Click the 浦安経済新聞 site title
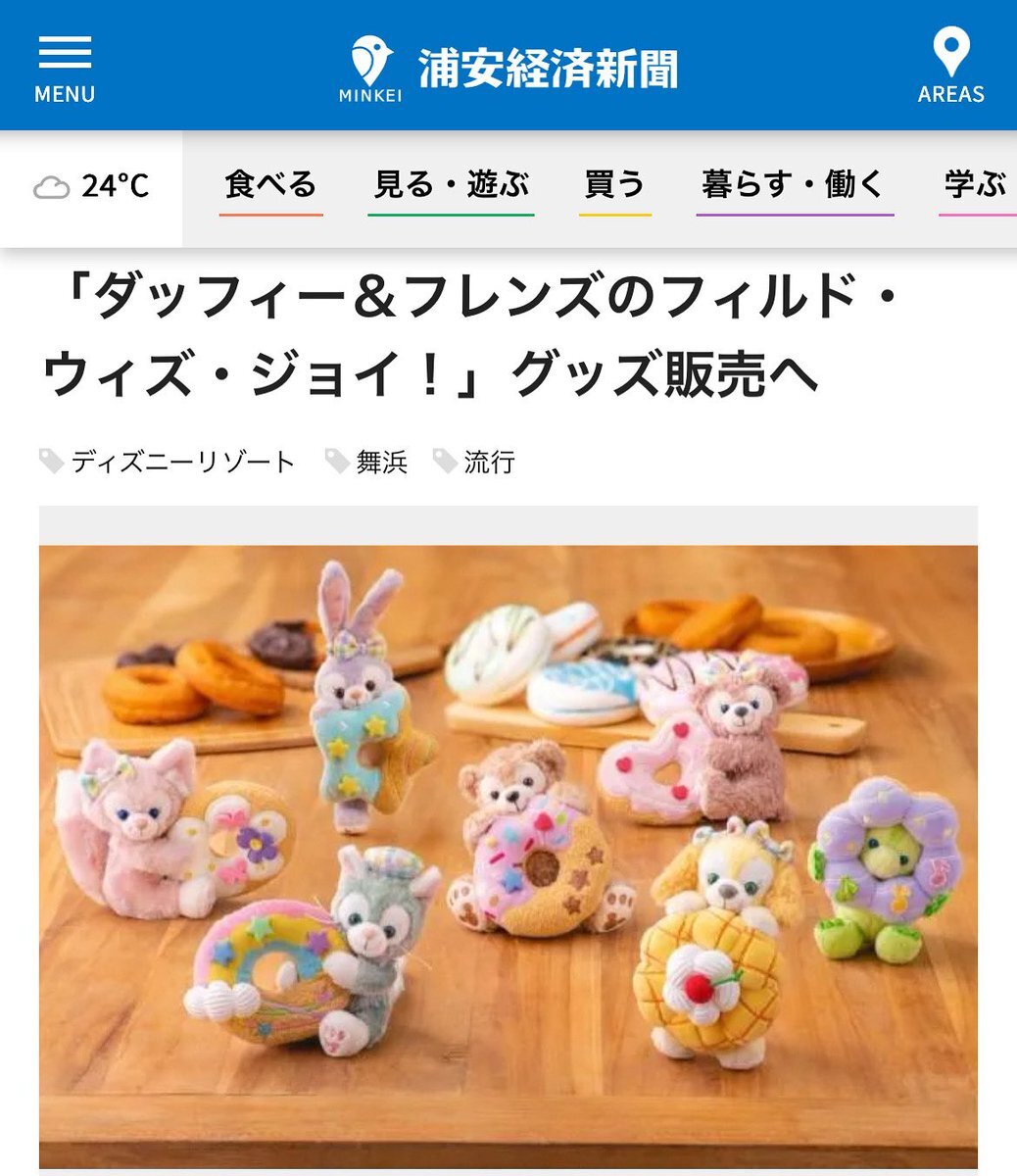The height and width of the screenshot is (1176, 1017). [549, 69]
